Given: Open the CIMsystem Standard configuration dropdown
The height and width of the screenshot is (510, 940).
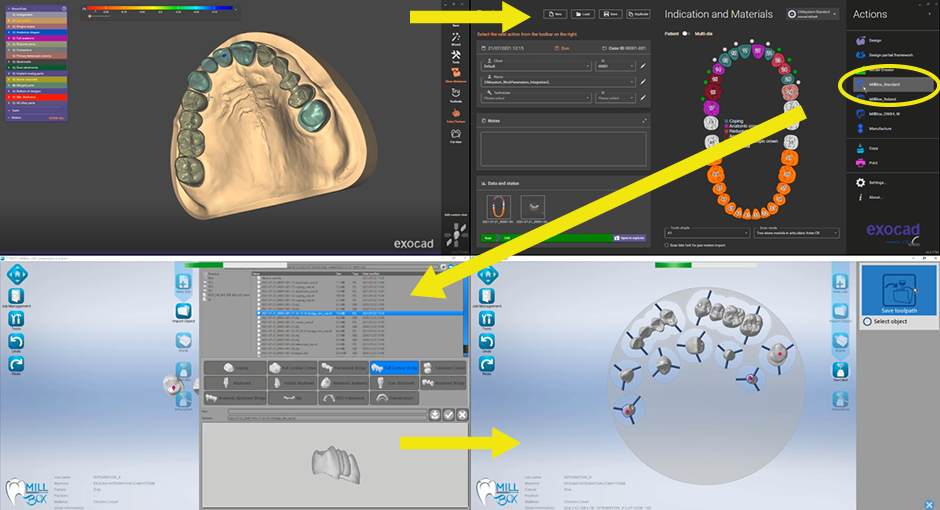Looking at the screenshot, I should coord(812,14).
